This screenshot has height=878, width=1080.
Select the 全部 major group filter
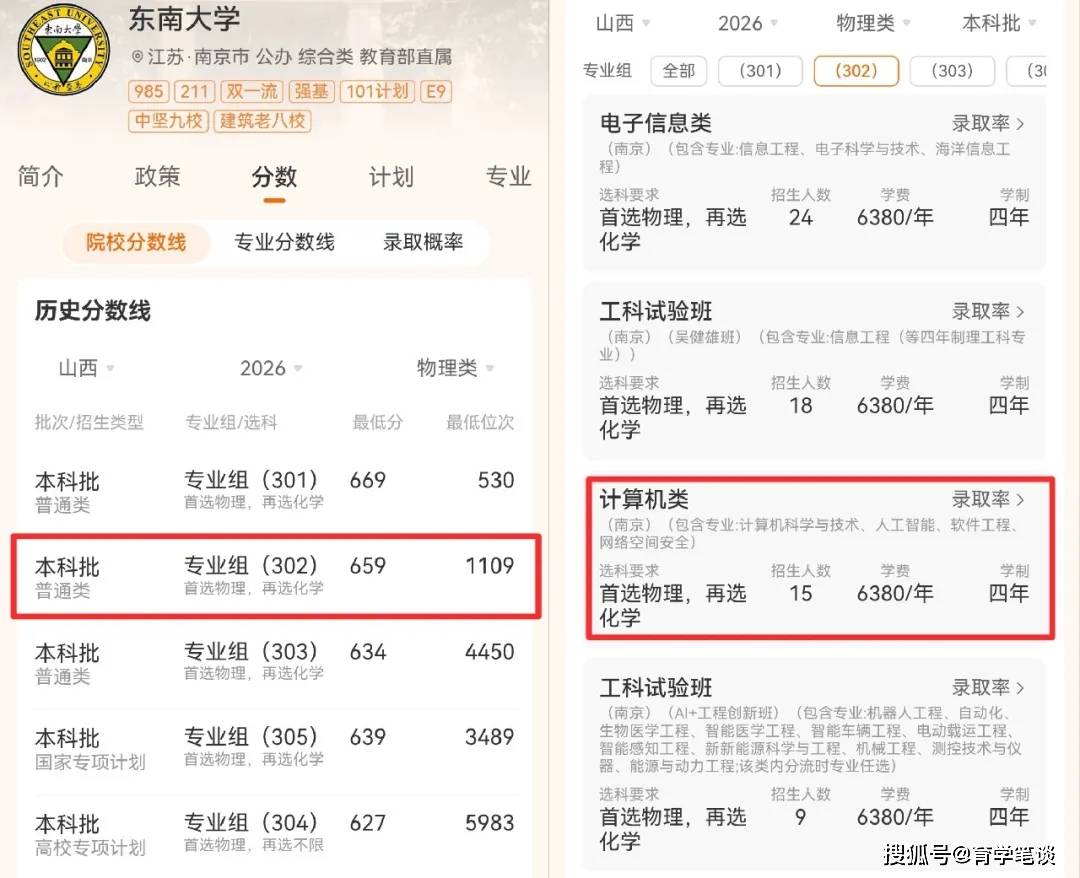pyautogui.click(x=678, y=71)
